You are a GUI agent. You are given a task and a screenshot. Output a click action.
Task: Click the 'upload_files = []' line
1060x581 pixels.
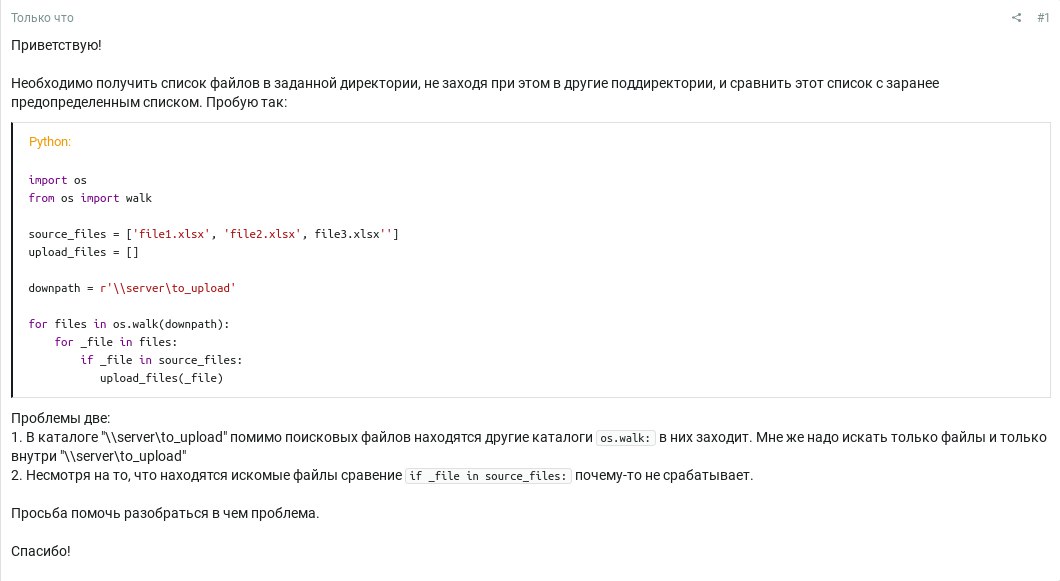83,252
